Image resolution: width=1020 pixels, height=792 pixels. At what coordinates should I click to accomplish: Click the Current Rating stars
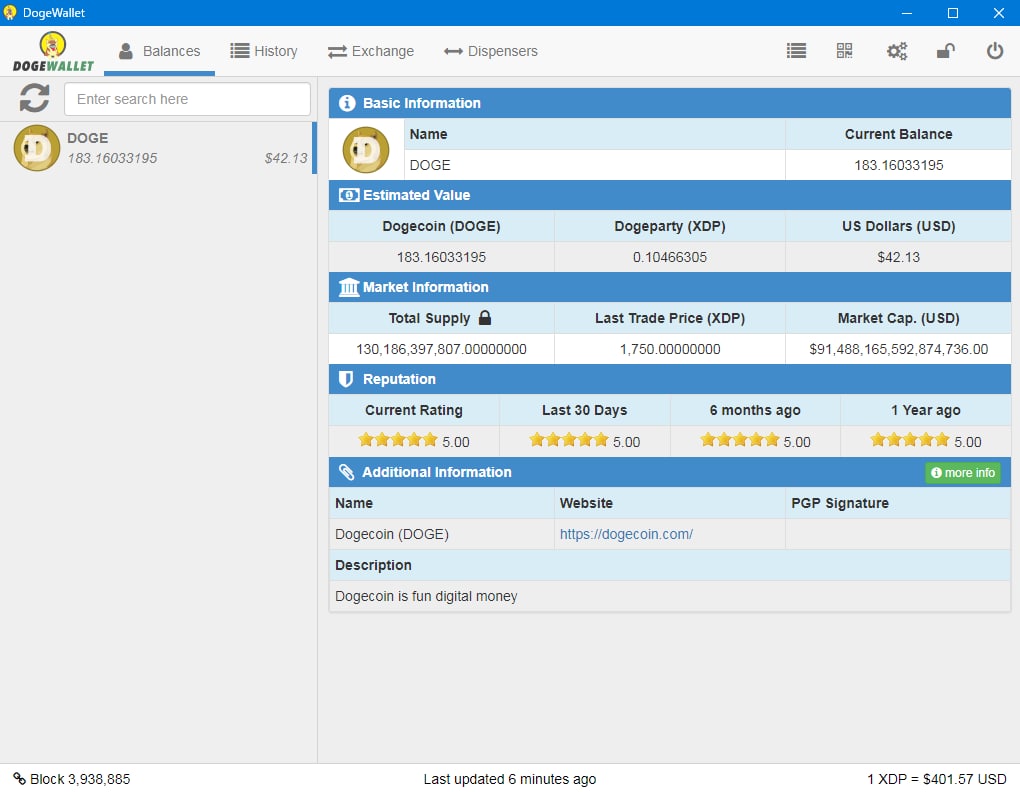(398, 440)
